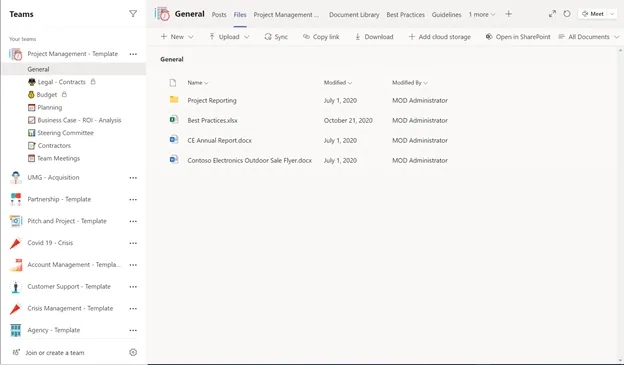Open more options for Covid 19 - Crisis

point(133,243)
